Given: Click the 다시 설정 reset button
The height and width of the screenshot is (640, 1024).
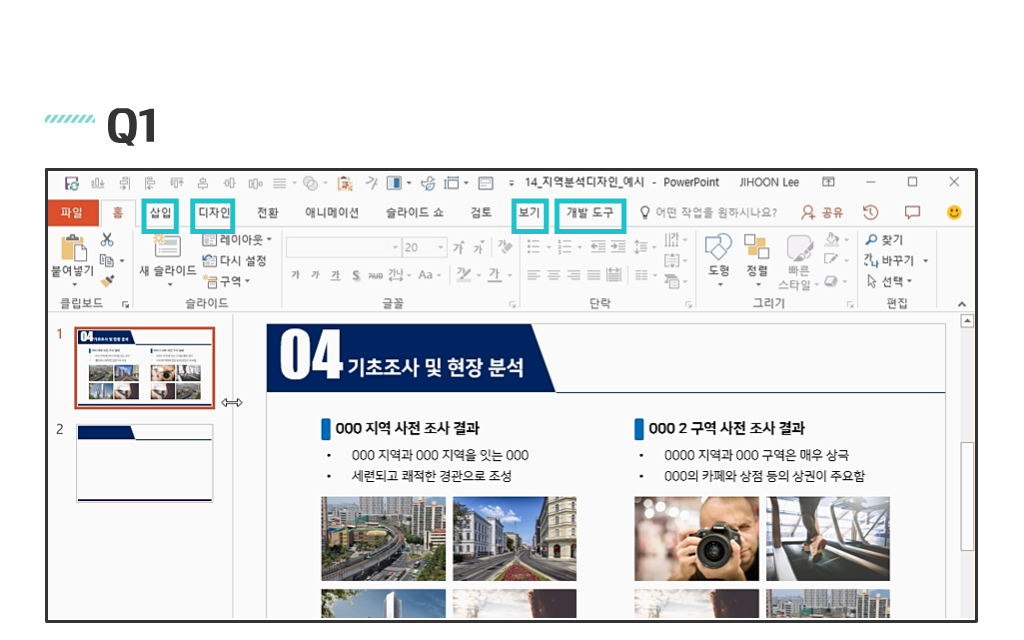Looking at the screenshot, I should click(x=234, y=261).
